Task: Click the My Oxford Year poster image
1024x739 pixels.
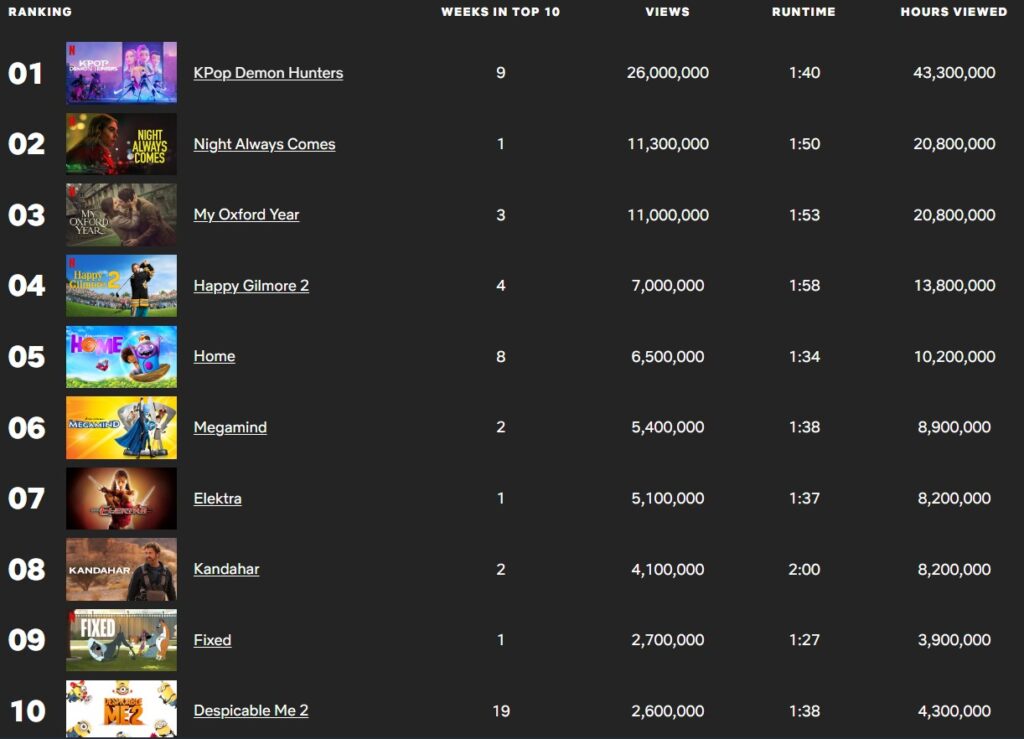Action: 121,215
